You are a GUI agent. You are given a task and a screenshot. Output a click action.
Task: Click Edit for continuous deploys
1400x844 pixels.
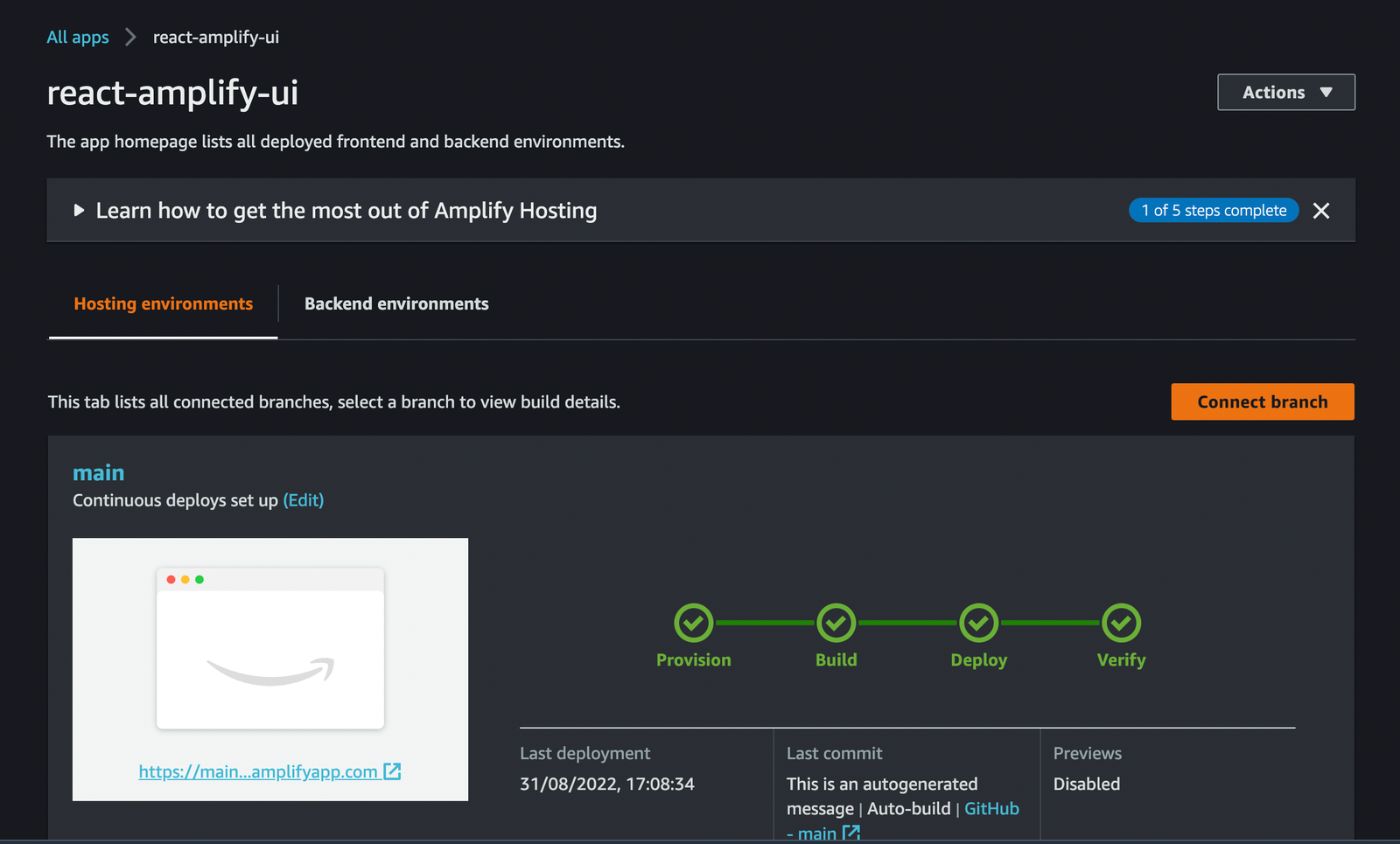tap(303, 500)
